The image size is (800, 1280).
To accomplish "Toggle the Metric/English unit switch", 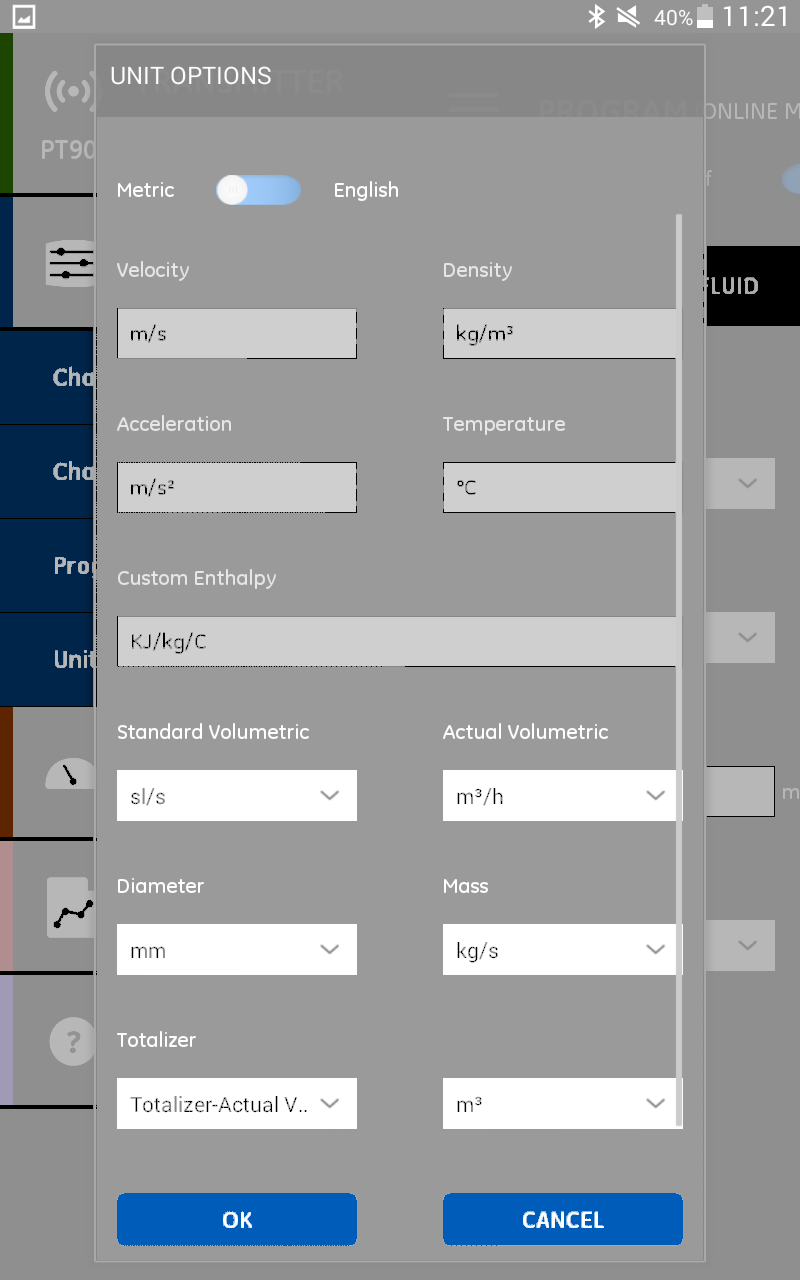I will pyautogui.click(x=258, y=190).
